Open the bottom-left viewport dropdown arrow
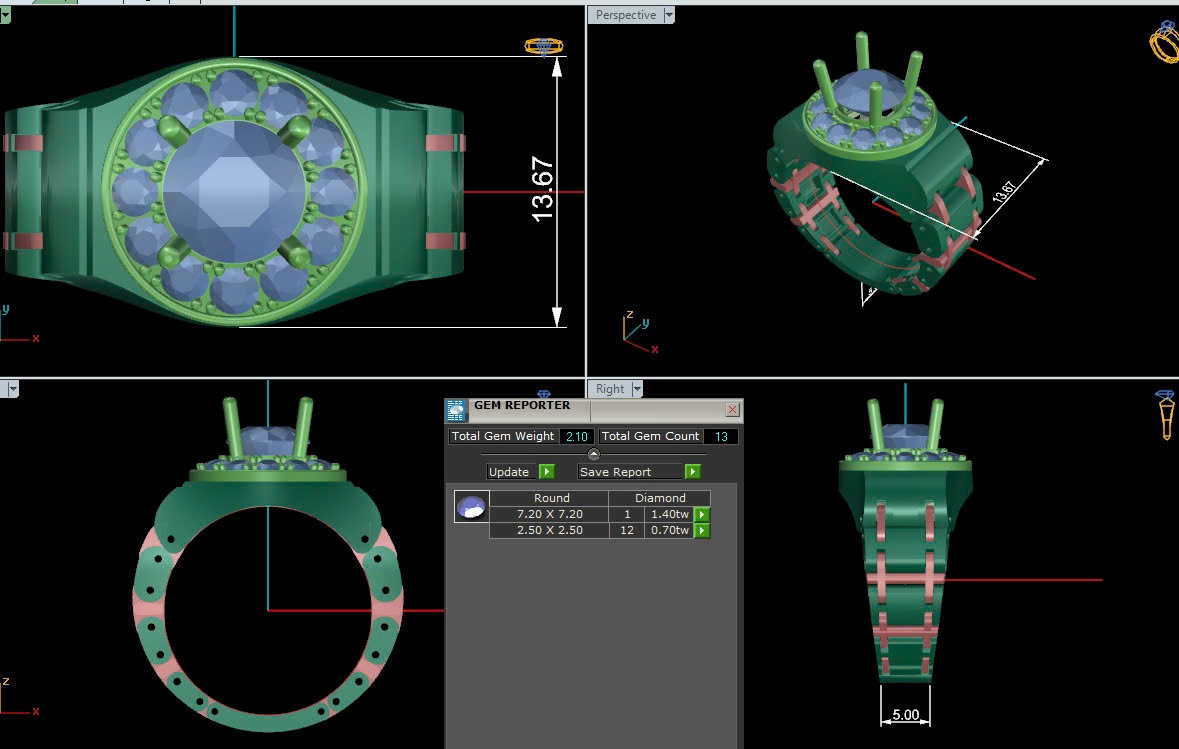 (12, 389)
